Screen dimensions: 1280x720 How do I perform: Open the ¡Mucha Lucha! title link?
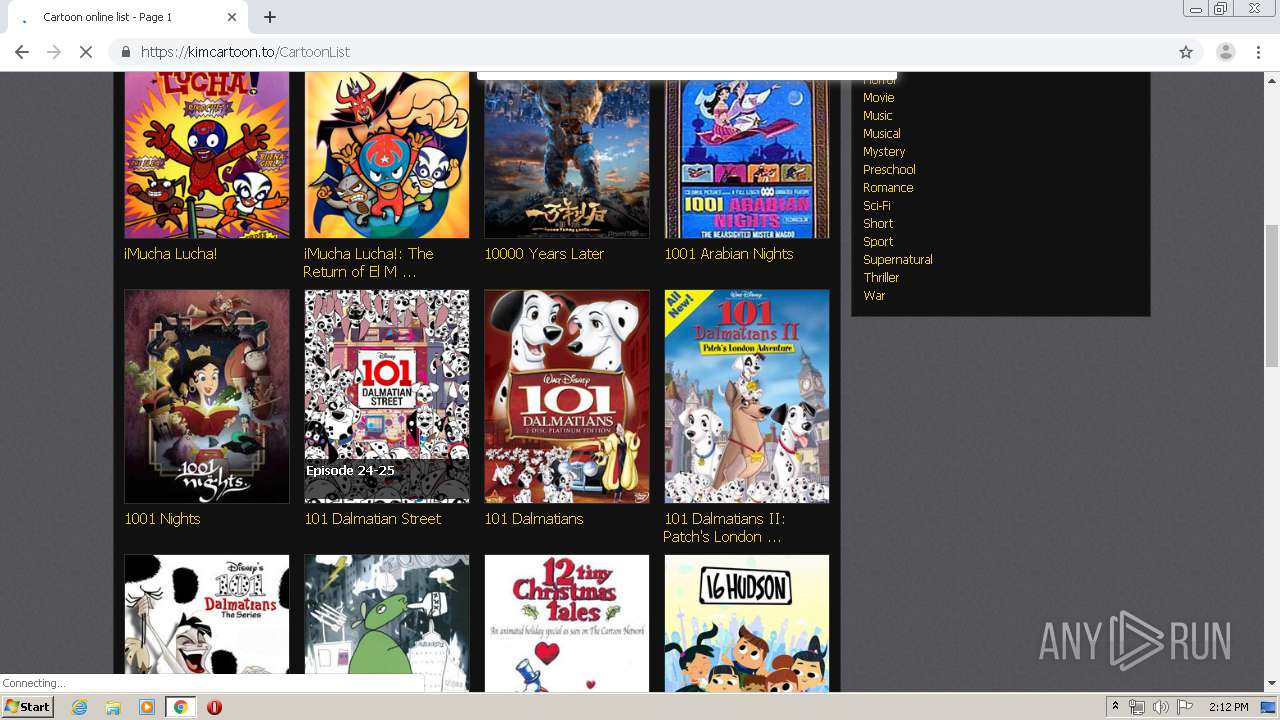170,254
